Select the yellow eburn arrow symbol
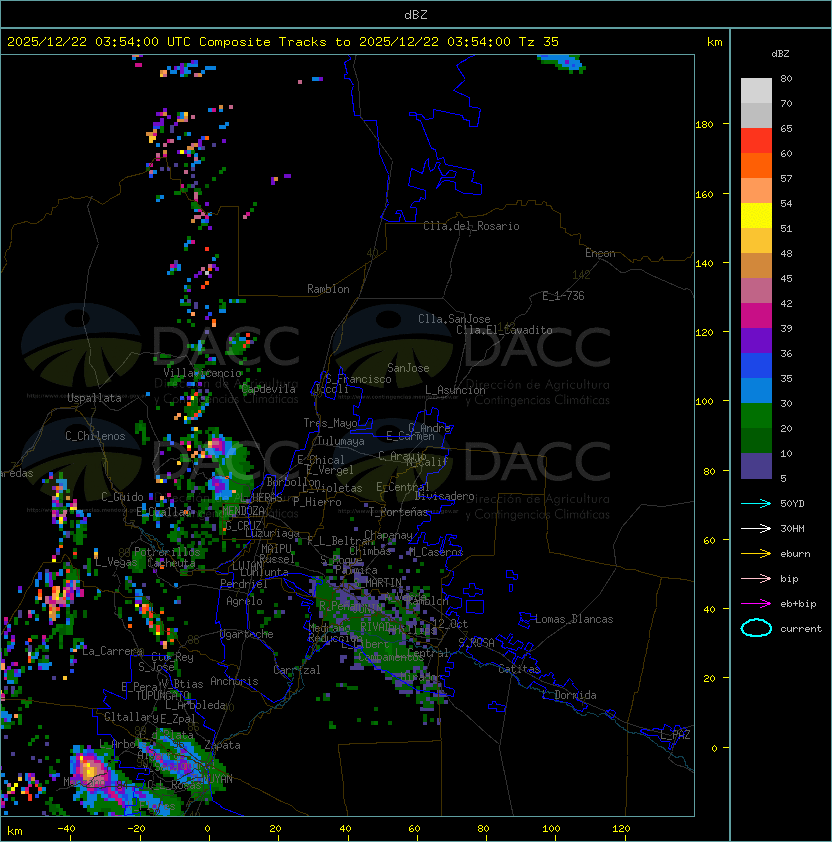Viewport: 832px width, 842px height. point(756,554)
